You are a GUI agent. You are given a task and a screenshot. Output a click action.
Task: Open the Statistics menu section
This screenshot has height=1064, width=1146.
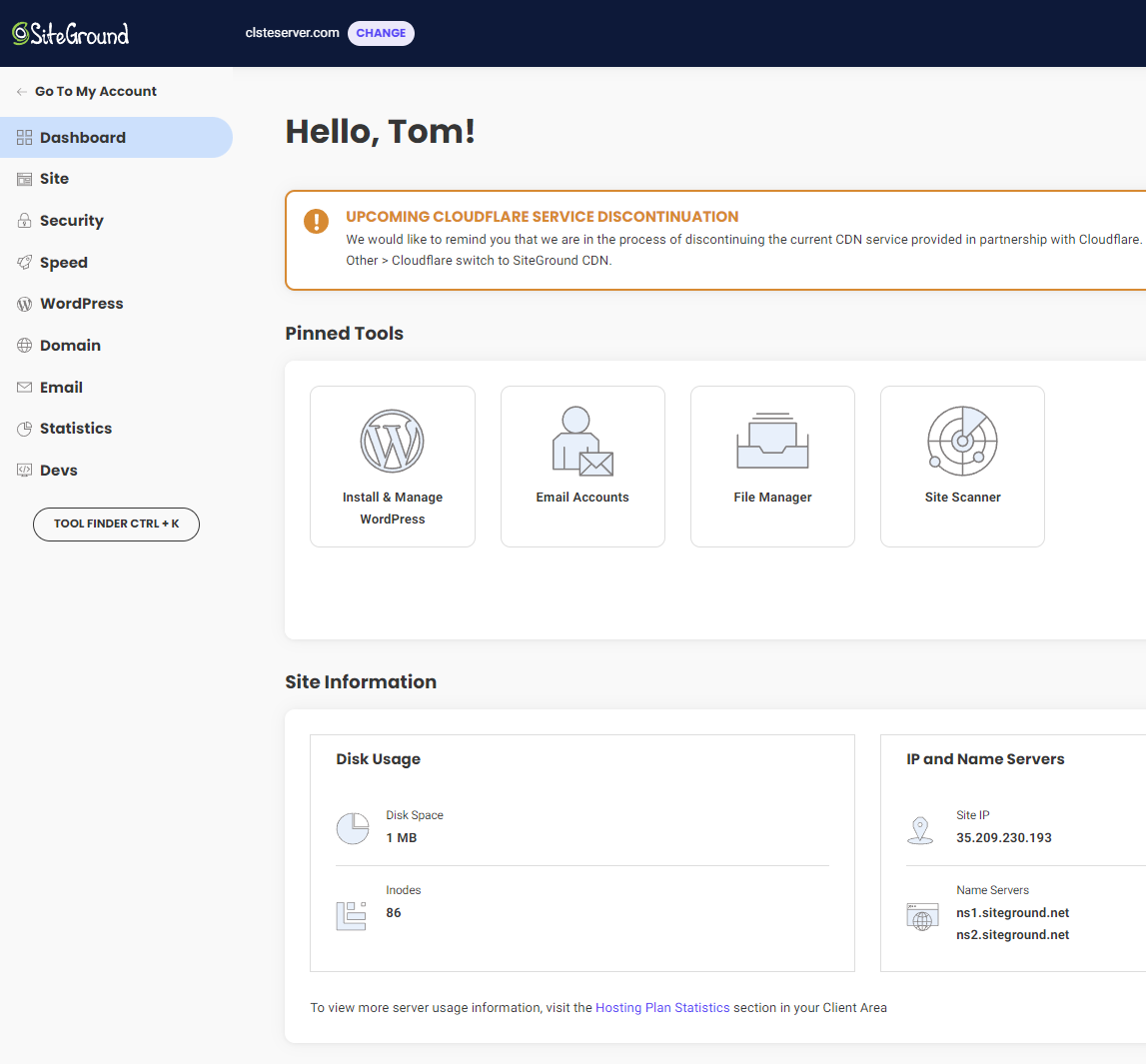tap(76, 429)
